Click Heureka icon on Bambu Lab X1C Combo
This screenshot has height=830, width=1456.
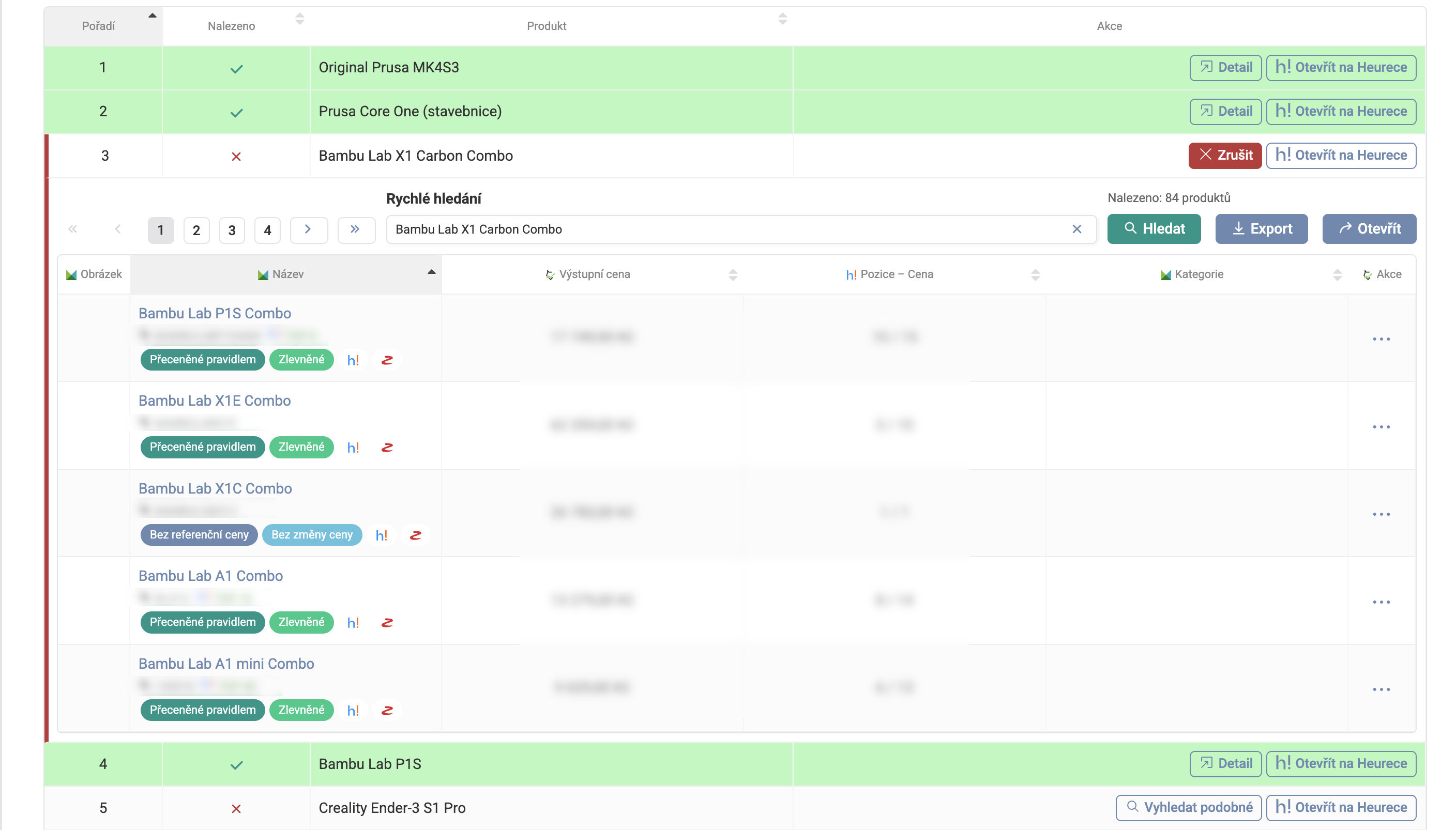[x=381, y=535]
